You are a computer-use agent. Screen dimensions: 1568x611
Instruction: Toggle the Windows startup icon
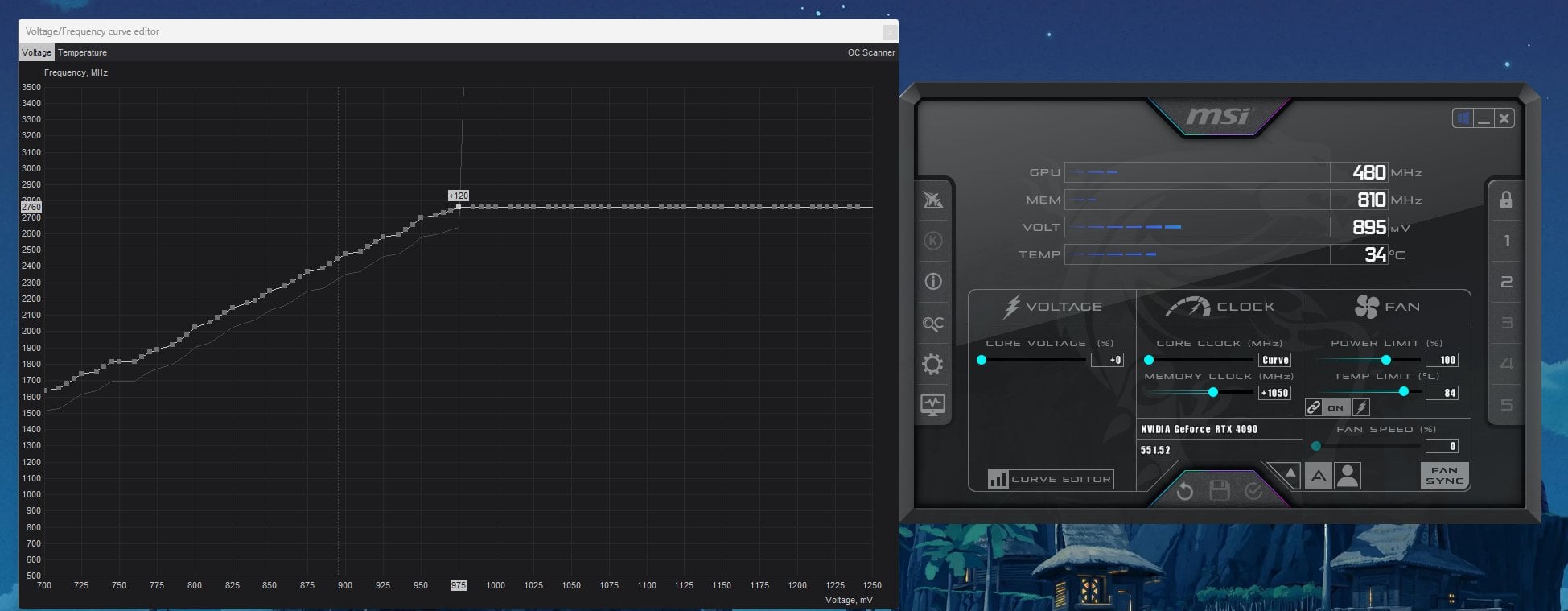coord(1463,118)
